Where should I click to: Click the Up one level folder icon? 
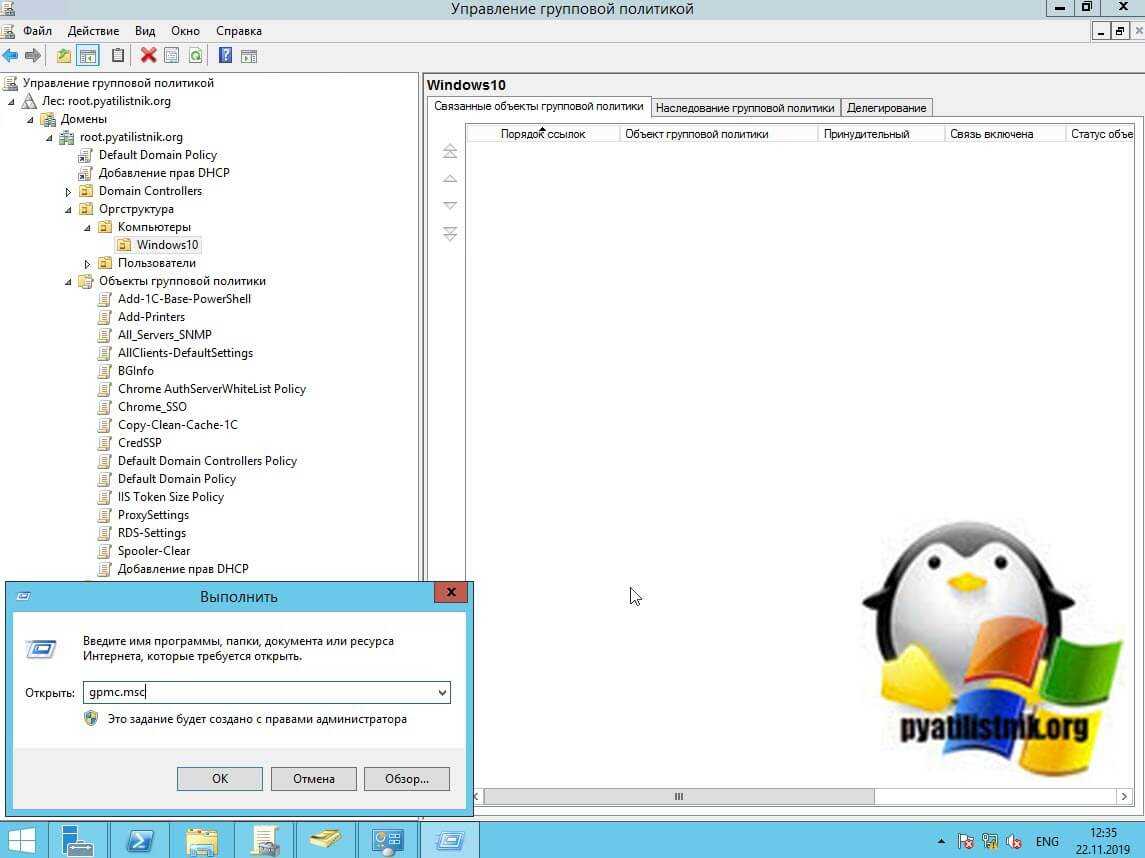point(64,56)
